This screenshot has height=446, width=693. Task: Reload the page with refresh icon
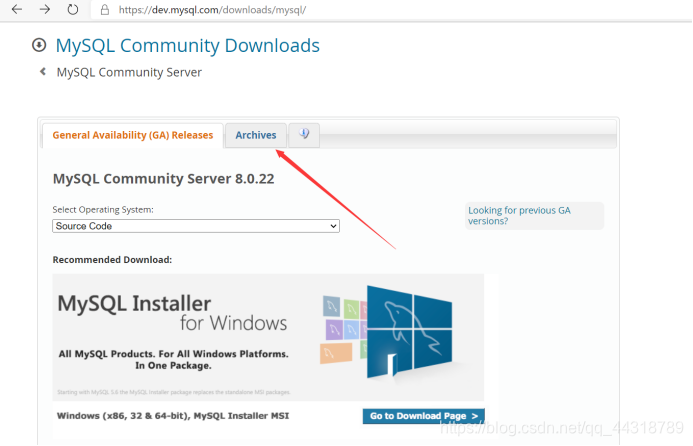[73, 9]
